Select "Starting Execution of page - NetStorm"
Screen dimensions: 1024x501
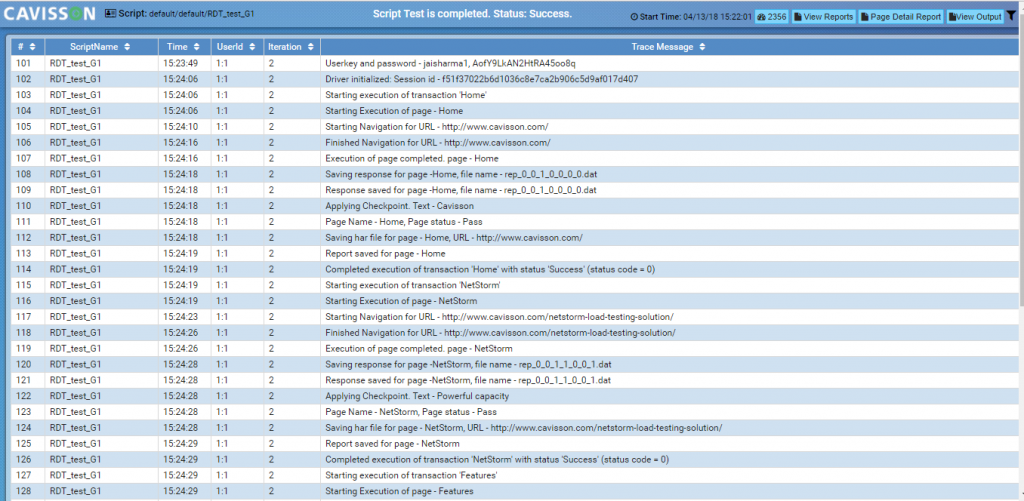pos(401,300)
